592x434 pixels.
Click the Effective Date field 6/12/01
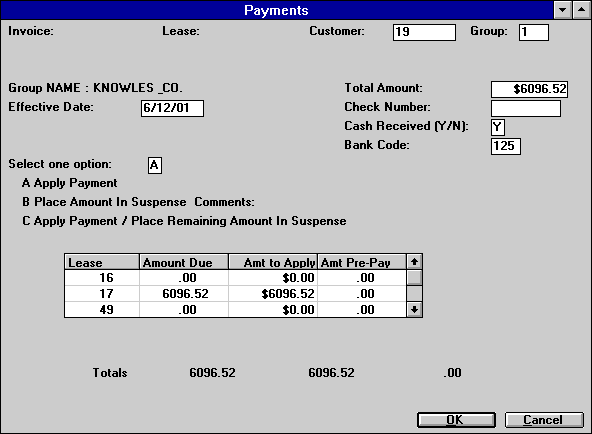tap(172, 108)
